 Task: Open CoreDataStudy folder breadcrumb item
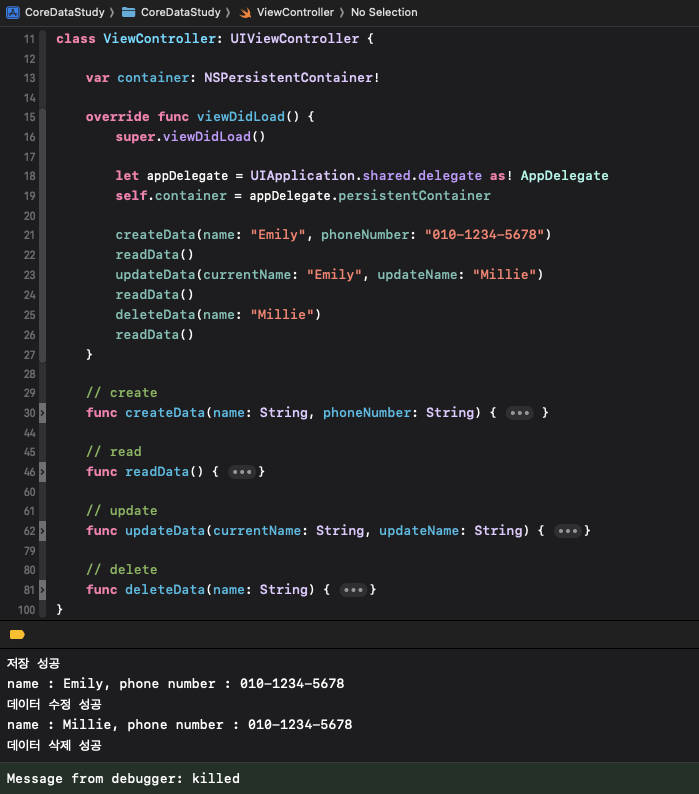pos(181,12)
